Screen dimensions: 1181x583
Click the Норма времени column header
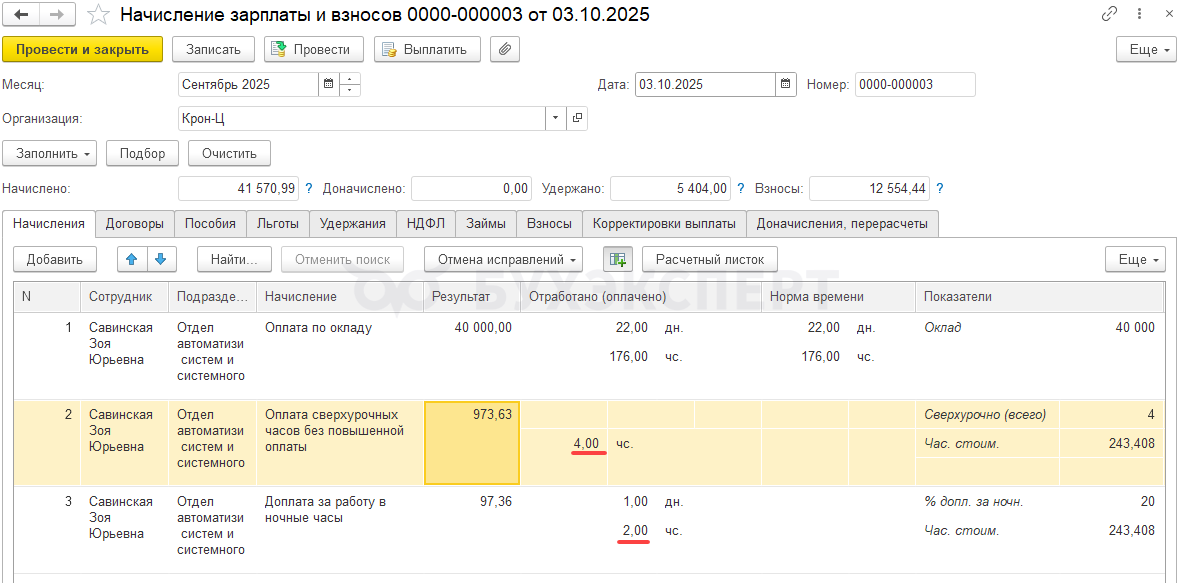(839, 297)
